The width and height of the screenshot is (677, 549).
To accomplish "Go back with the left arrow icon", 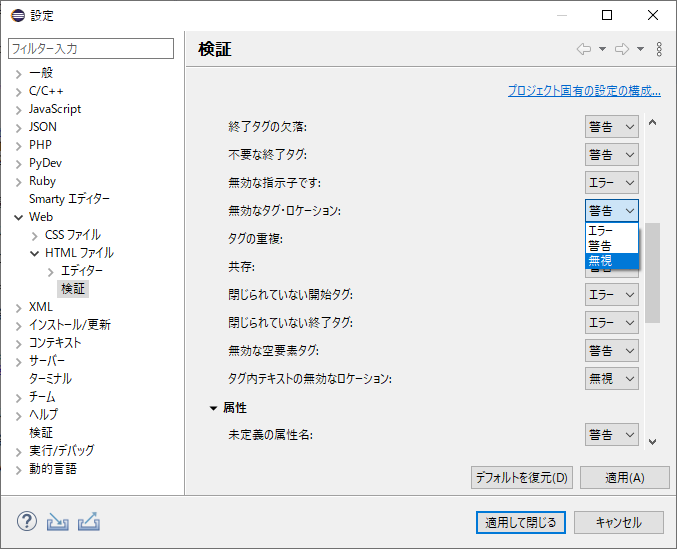I will point(584,49).
